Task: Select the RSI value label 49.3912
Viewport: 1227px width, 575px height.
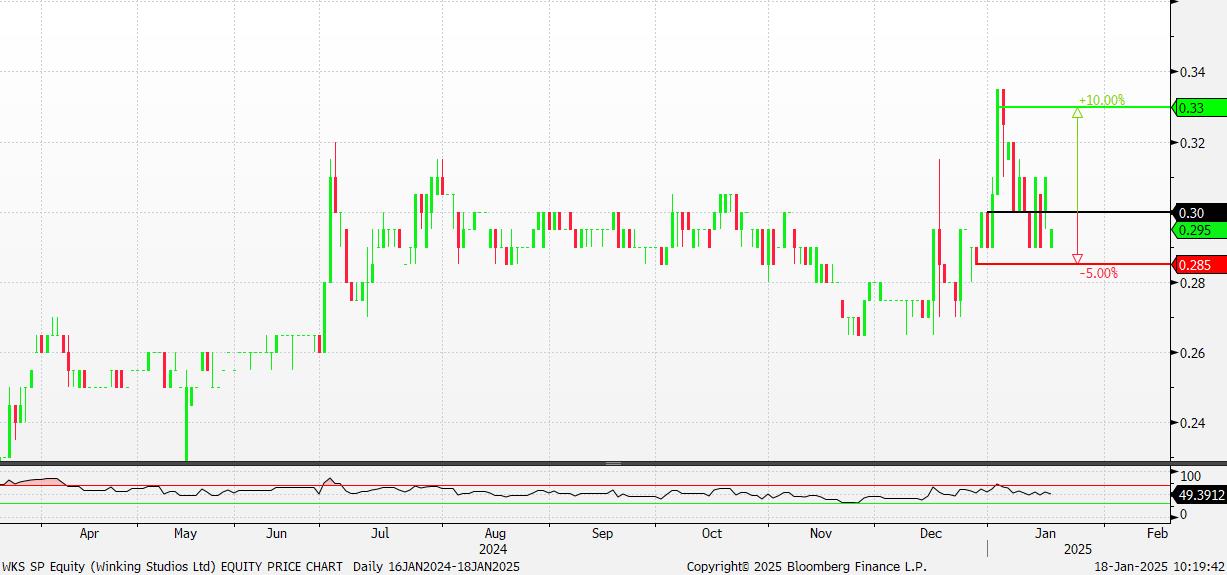Action: [x=1200, y=494]
